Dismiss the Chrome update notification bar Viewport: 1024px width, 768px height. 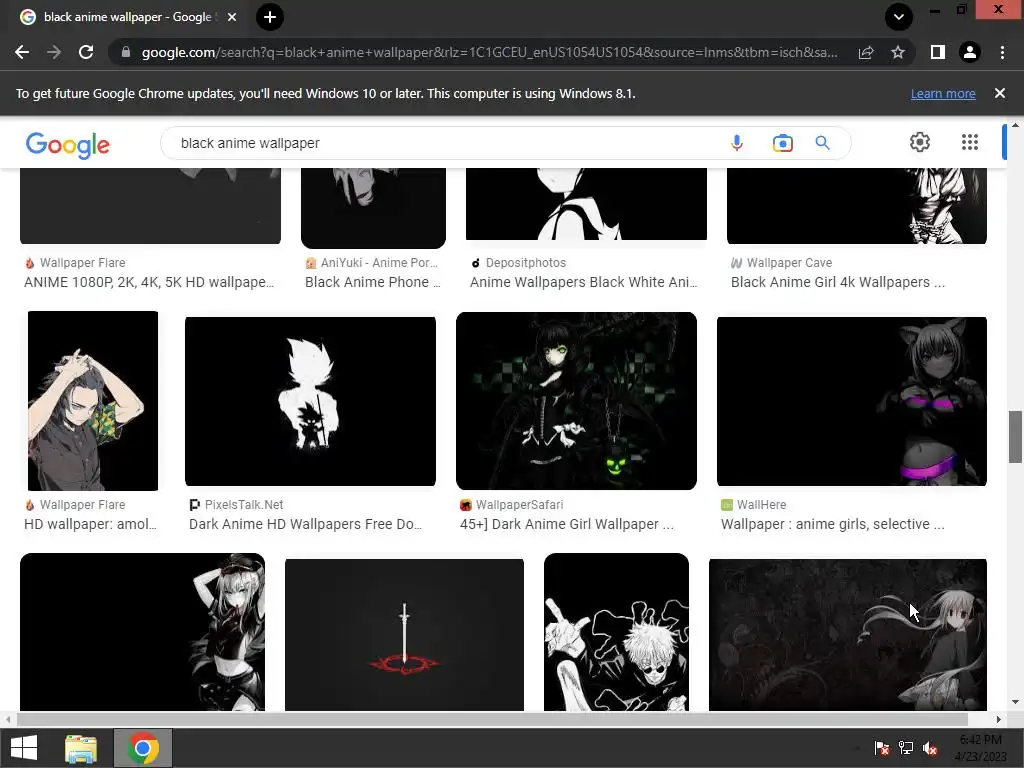coord(1000,93)
